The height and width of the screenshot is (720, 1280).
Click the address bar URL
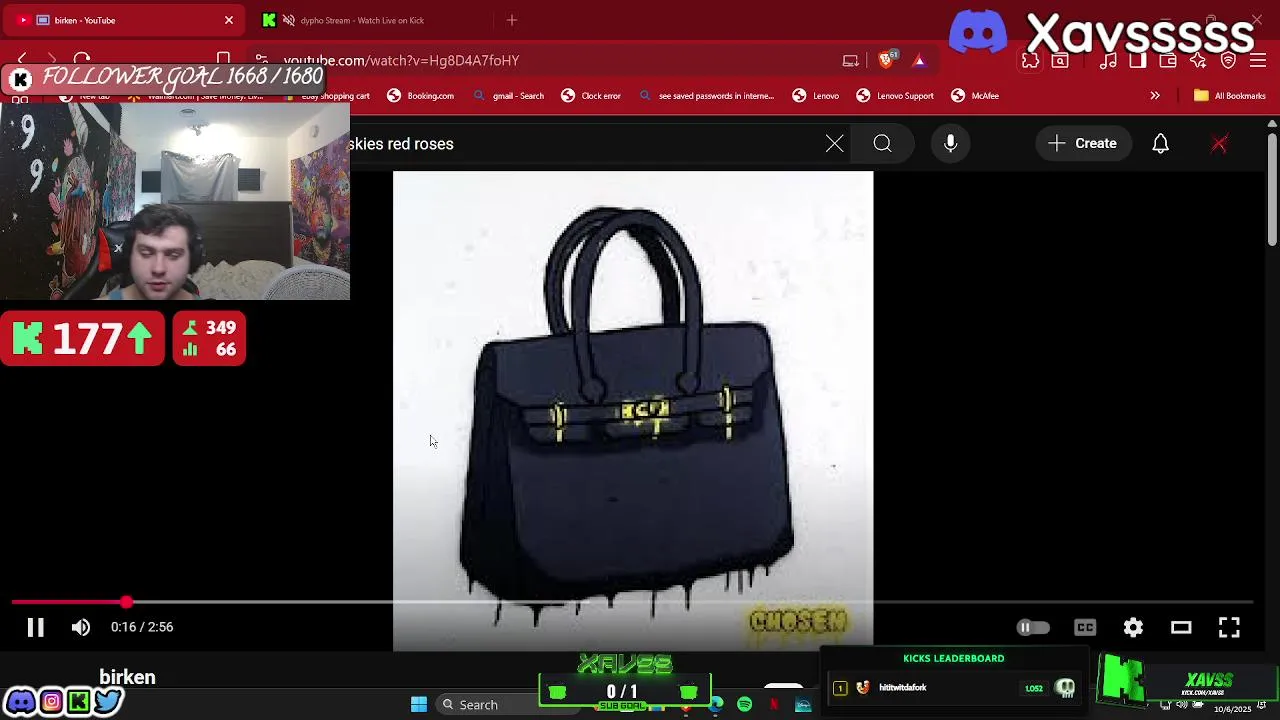[401, 61]
